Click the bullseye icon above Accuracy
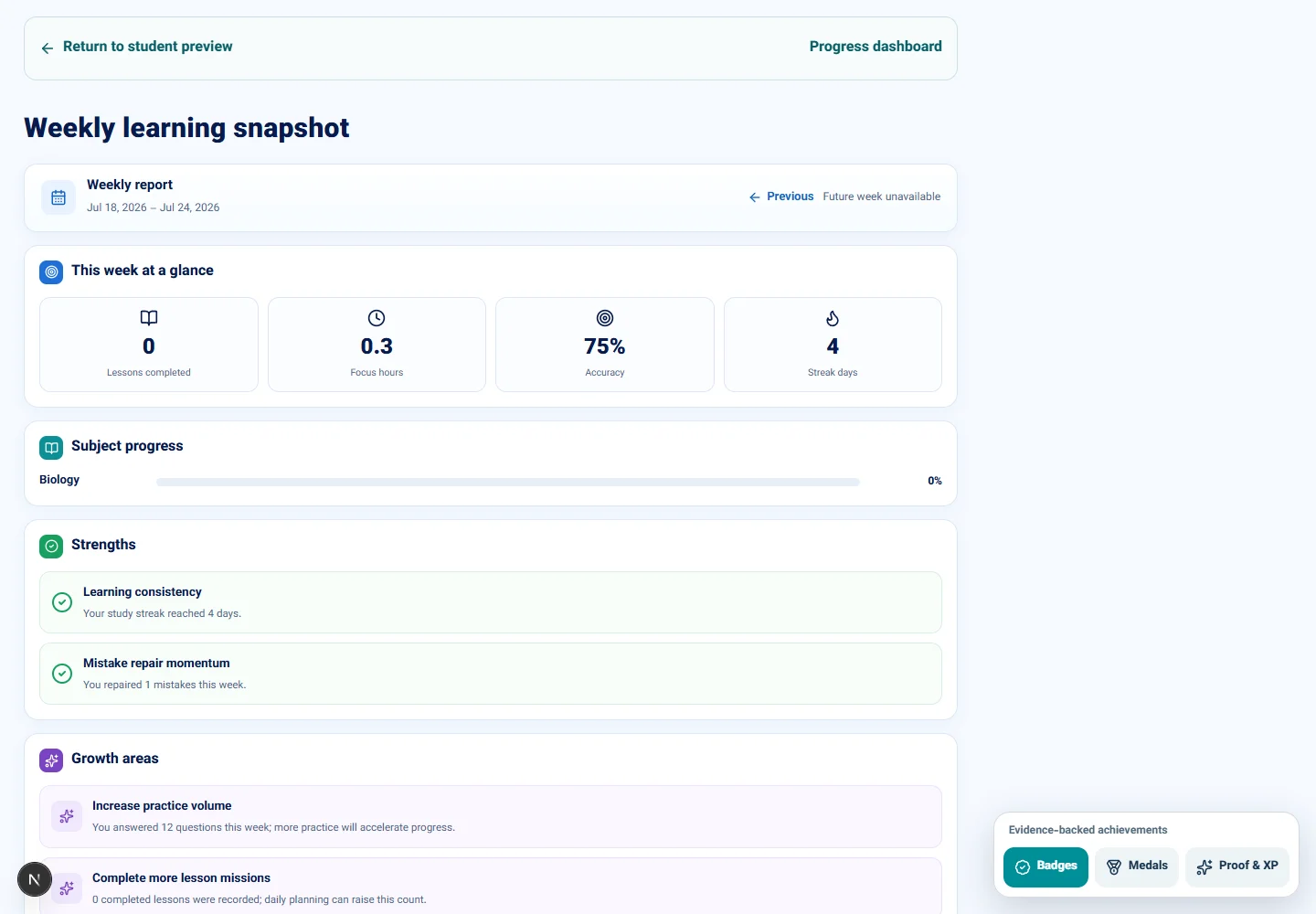1316x914 pixels. click(605, 318)
